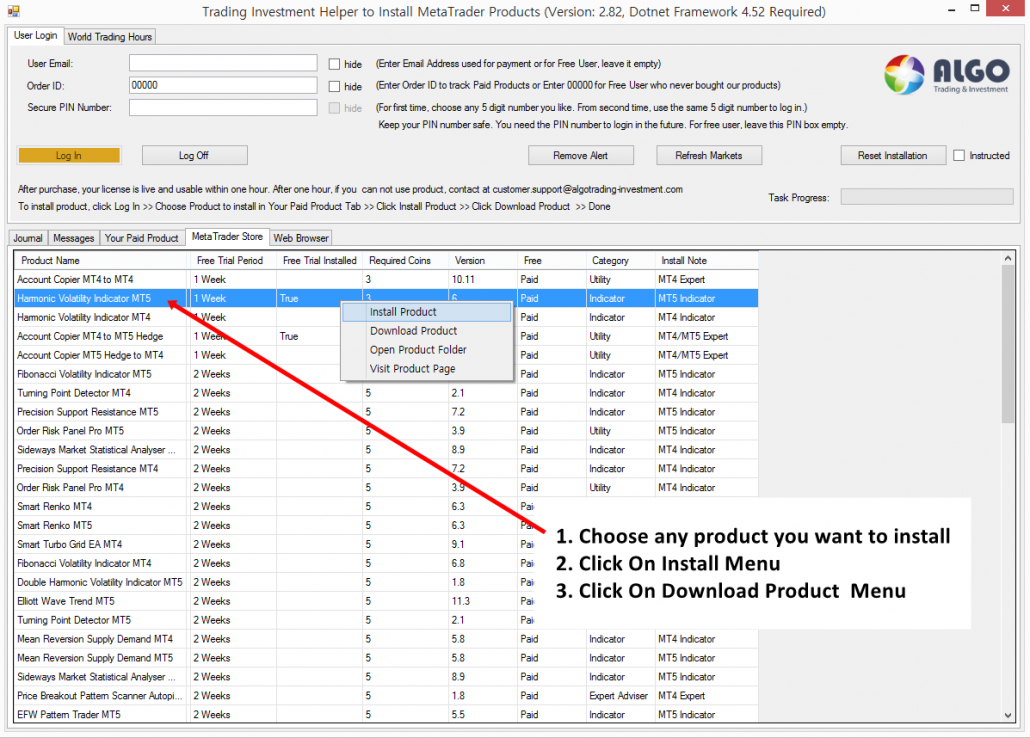Open the Messages tab
1030x738 pixels.
coord(74,238)
